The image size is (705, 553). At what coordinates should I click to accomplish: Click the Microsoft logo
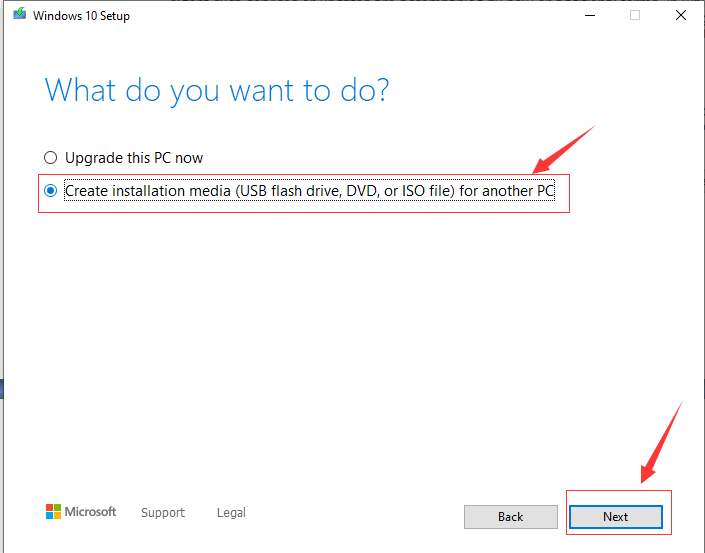(x=81, y=512)
